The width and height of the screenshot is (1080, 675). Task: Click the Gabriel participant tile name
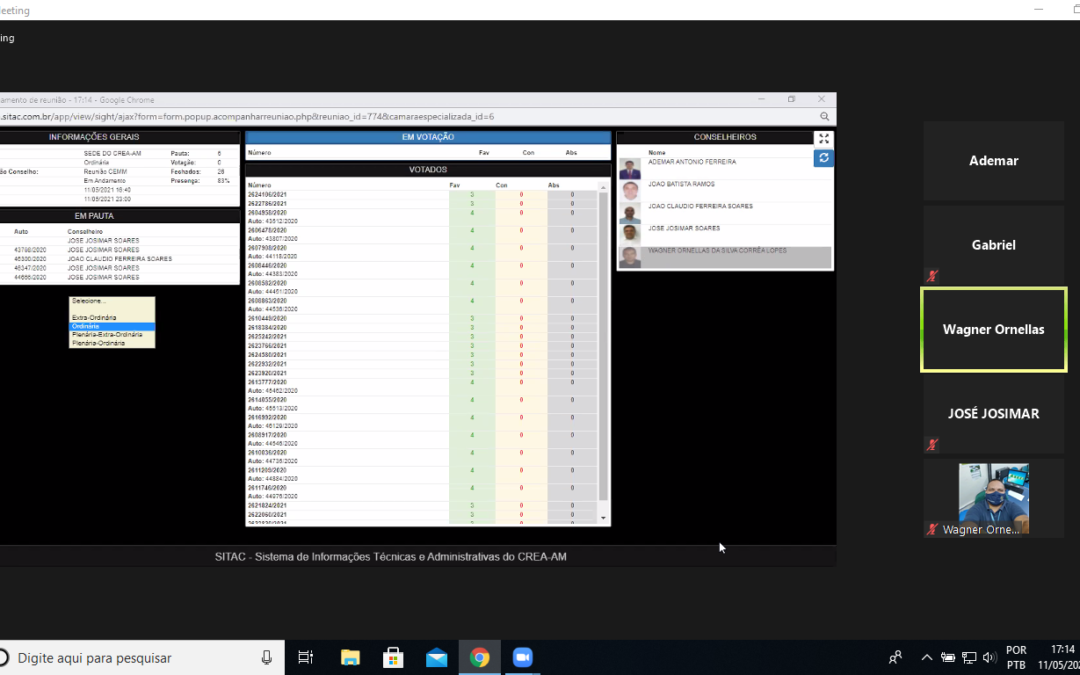point(993,245)
